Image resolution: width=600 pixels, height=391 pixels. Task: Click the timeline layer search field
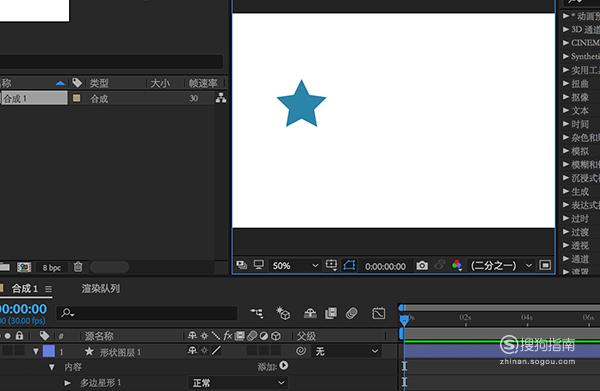[x=147, y=313]
